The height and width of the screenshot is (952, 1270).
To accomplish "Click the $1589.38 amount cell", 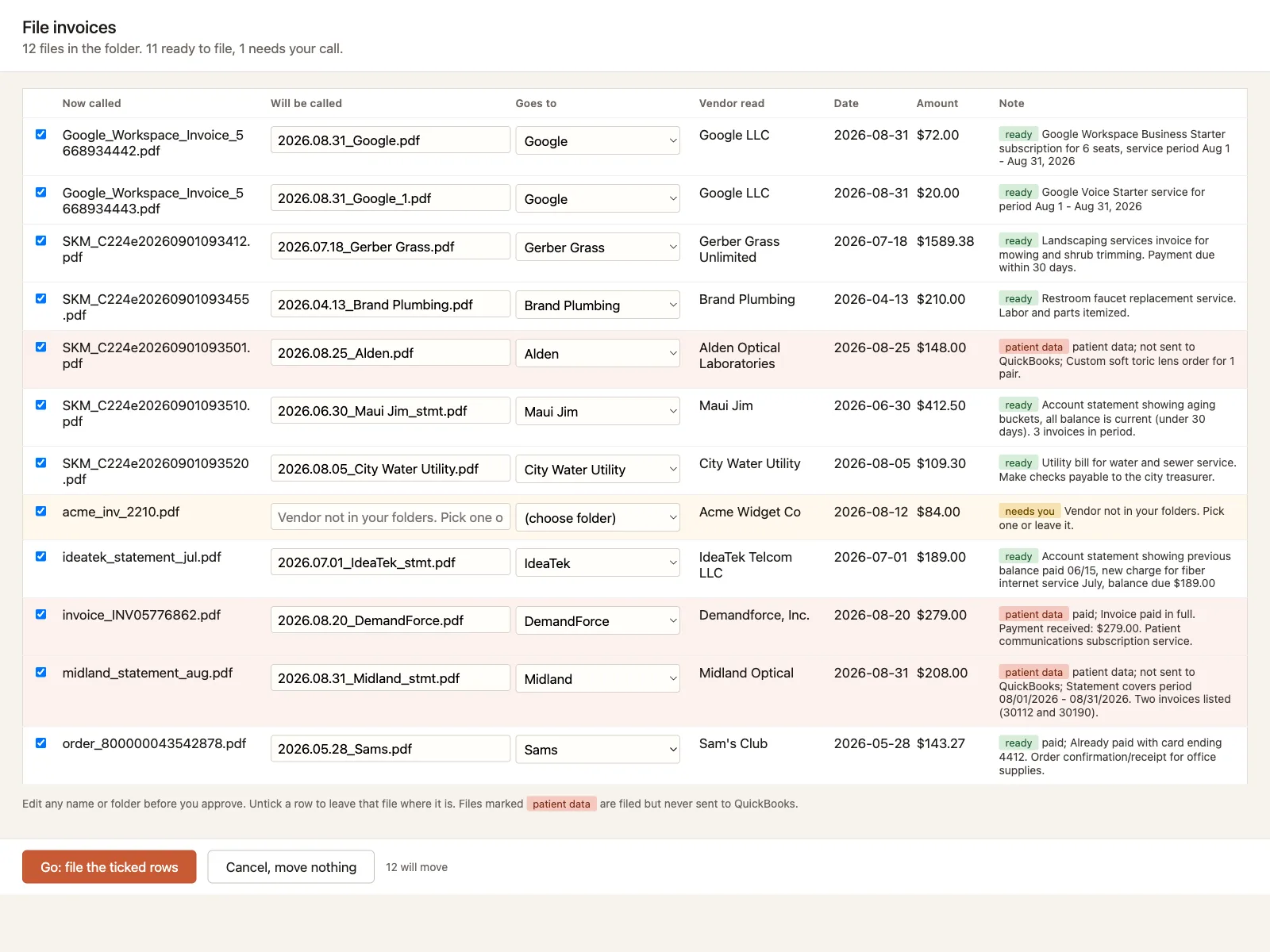I will [x=945, y=241].
